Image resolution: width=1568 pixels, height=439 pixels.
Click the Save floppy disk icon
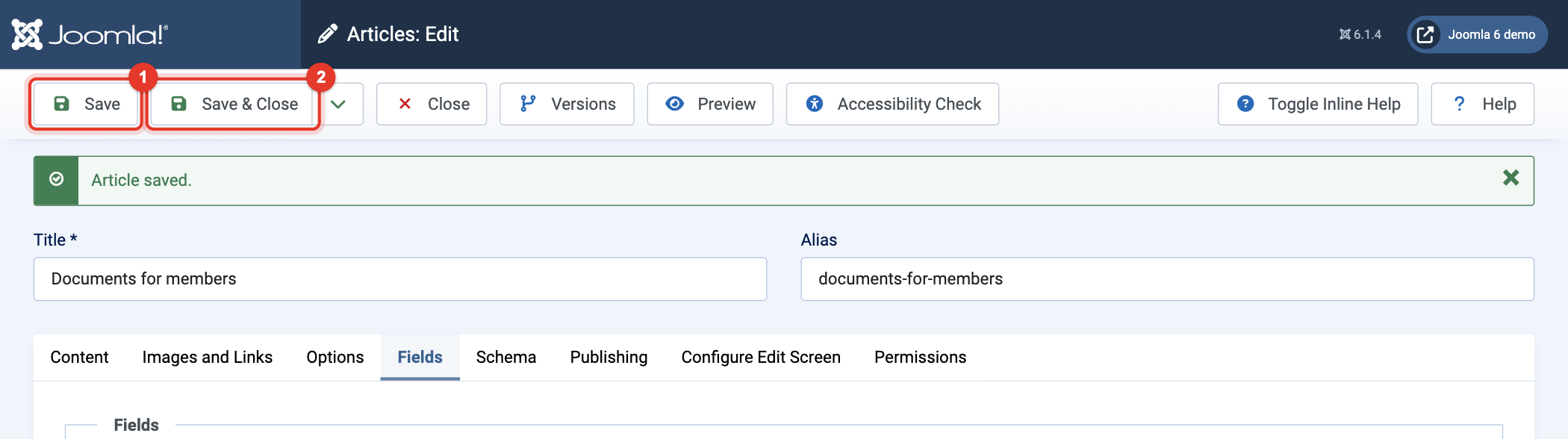[62, 104]
